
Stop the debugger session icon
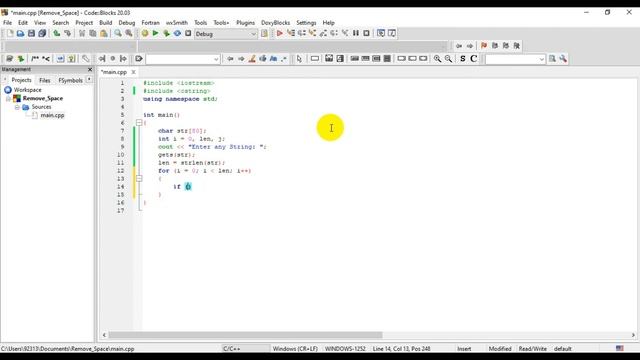pyautogui.click(x=367, y=33)
